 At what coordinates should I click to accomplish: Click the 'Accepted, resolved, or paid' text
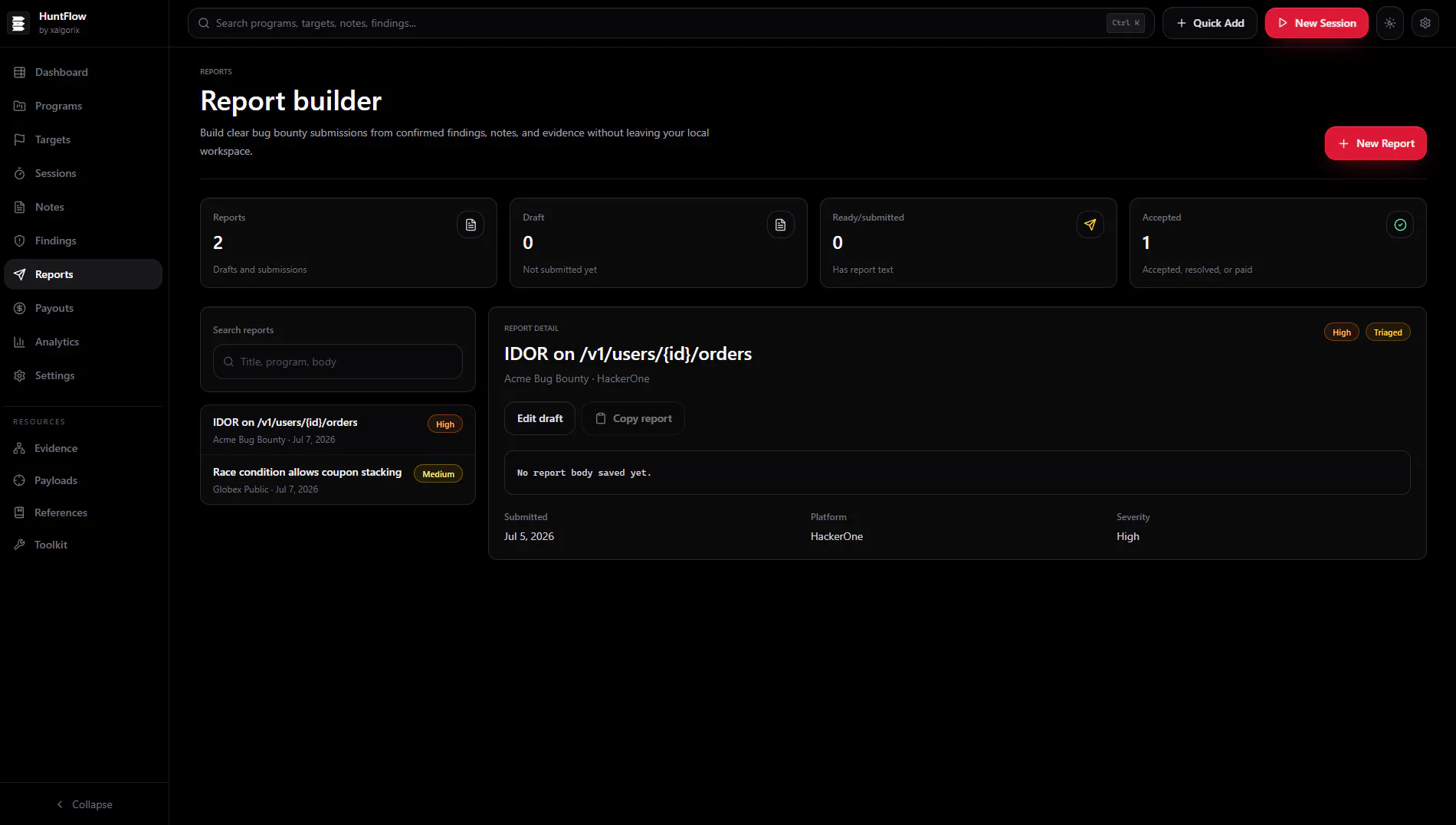point(1197,270)
